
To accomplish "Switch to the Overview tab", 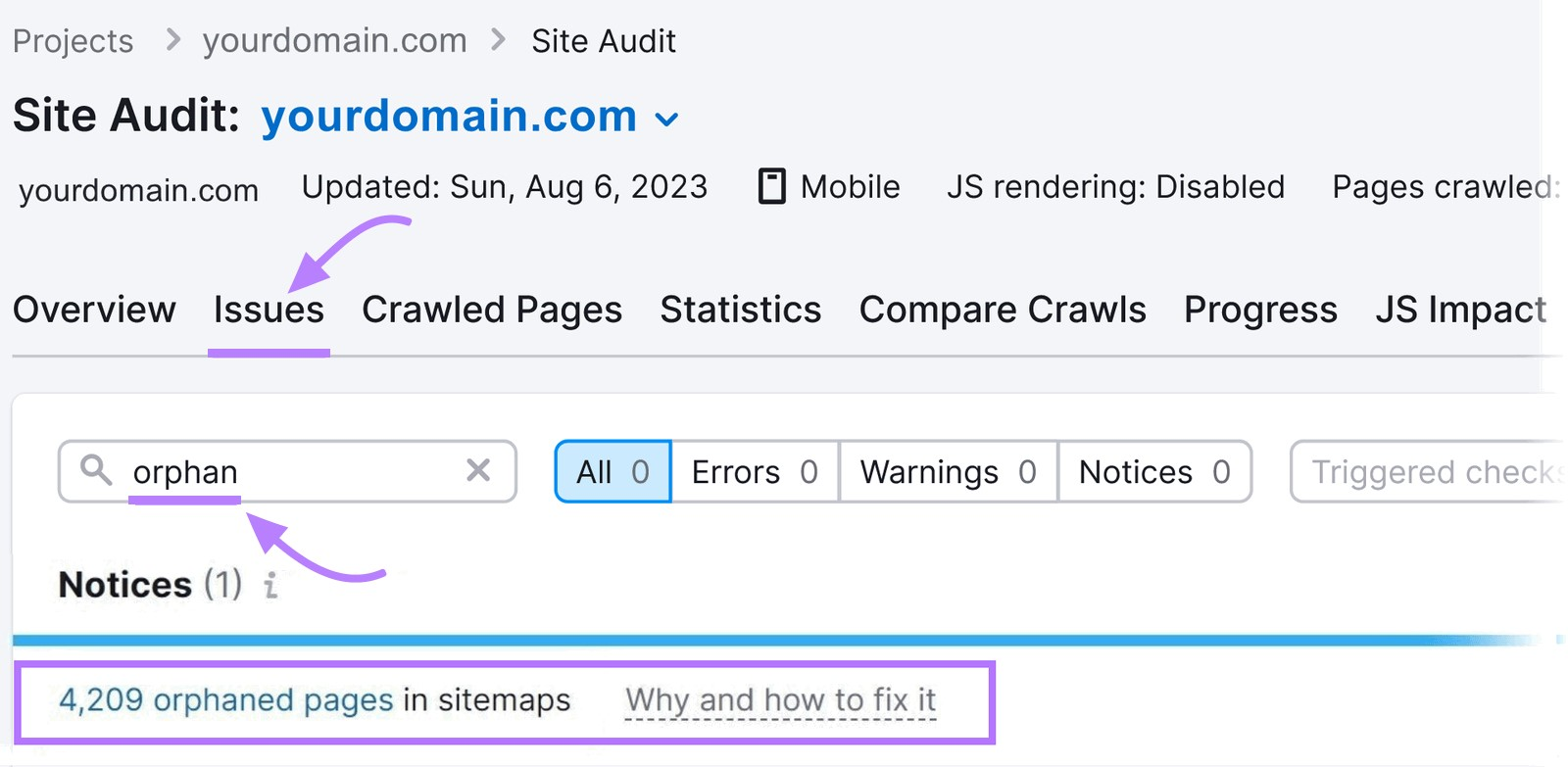I will (94, 310).
